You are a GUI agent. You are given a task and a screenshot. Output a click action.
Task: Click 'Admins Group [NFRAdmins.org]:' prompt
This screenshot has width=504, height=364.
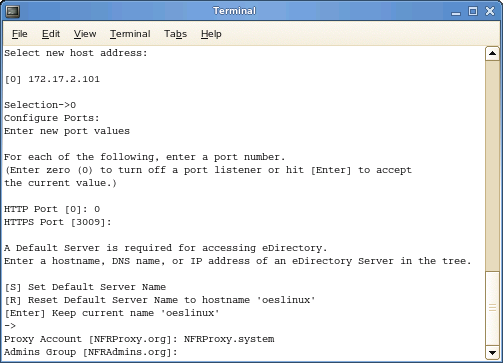point(91,352)
